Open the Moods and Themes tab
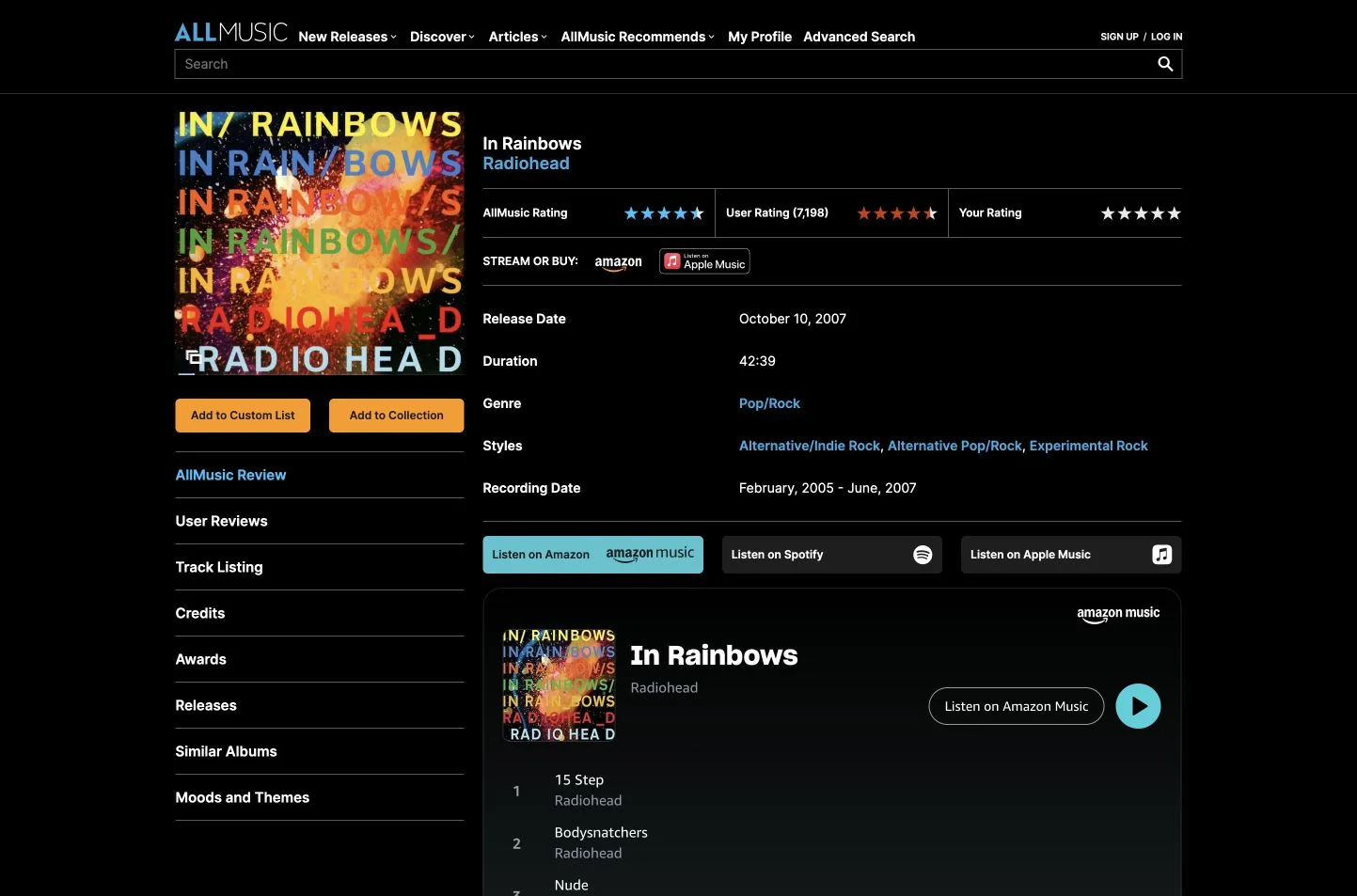This screenshot has height=896, width=1357. (320, 797)
